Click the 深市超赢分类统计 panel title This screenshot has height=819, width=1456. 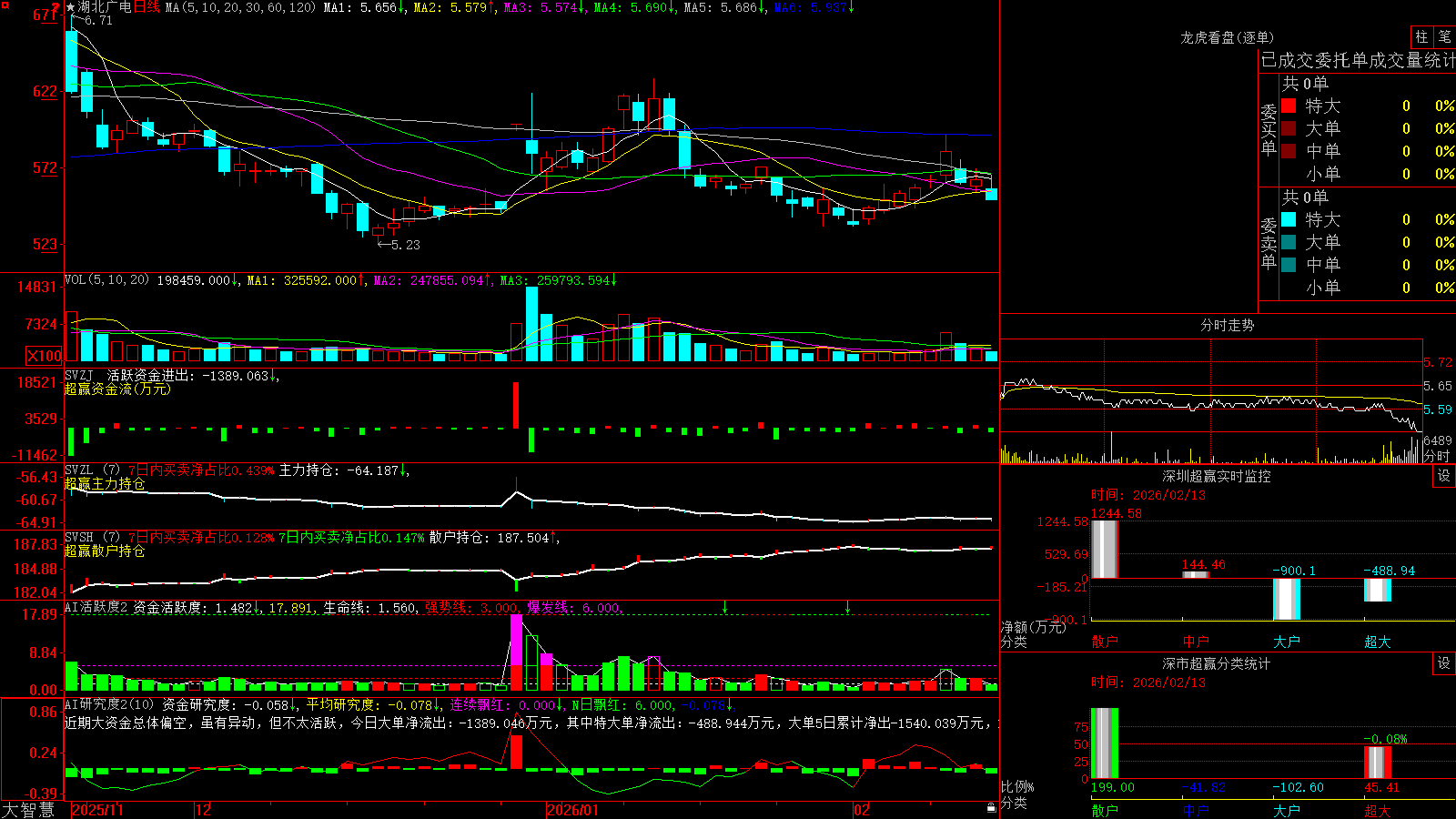(1217, 663)
